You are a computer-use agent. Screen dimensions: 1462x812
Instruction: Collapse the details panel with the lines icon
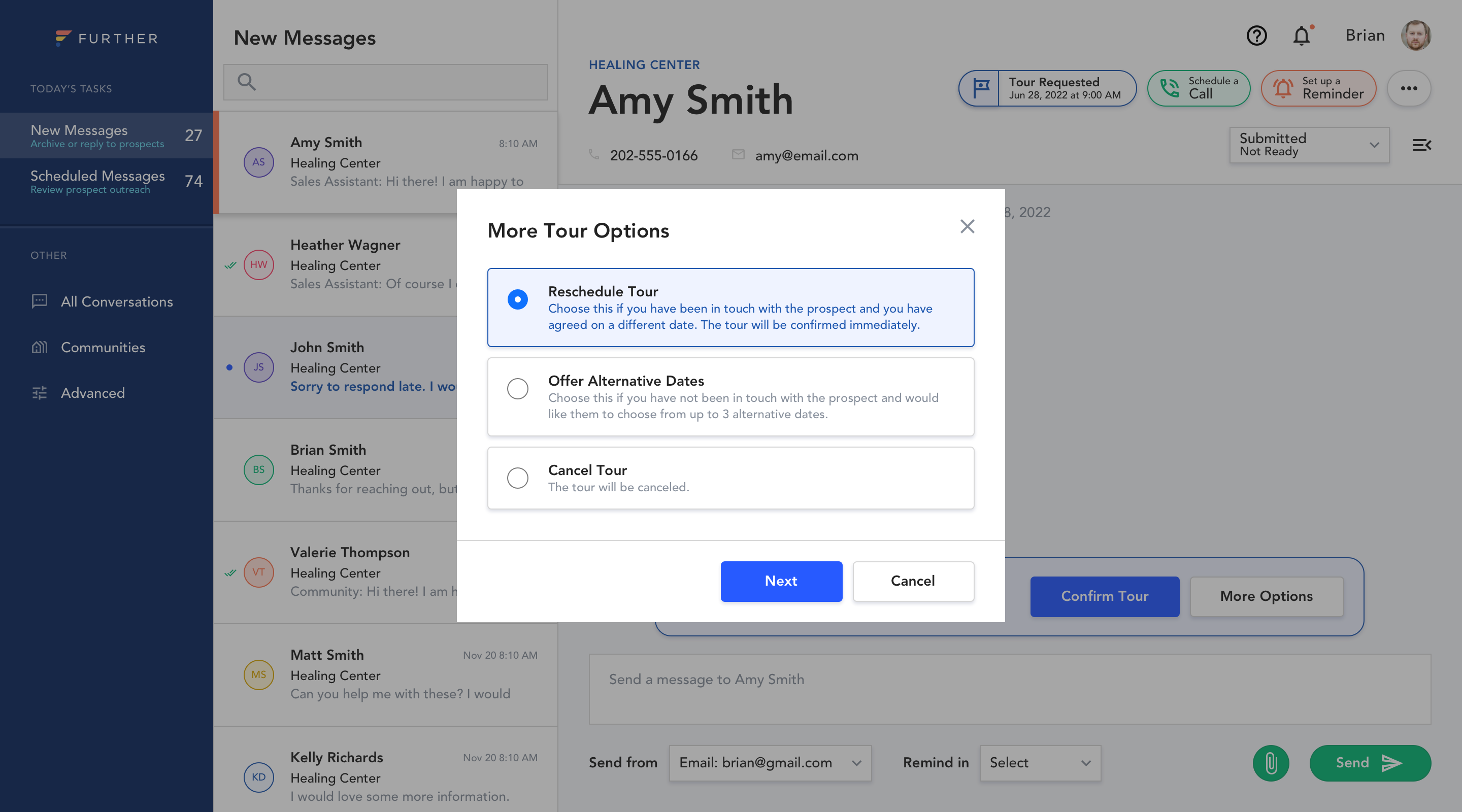coord(1422,145)
